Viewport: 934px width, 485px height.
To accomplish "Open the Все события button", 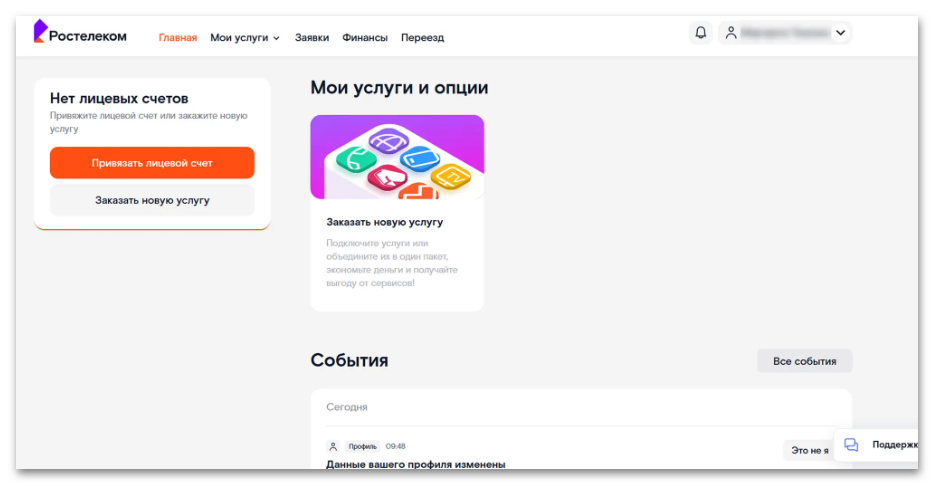I will [804, 361].
